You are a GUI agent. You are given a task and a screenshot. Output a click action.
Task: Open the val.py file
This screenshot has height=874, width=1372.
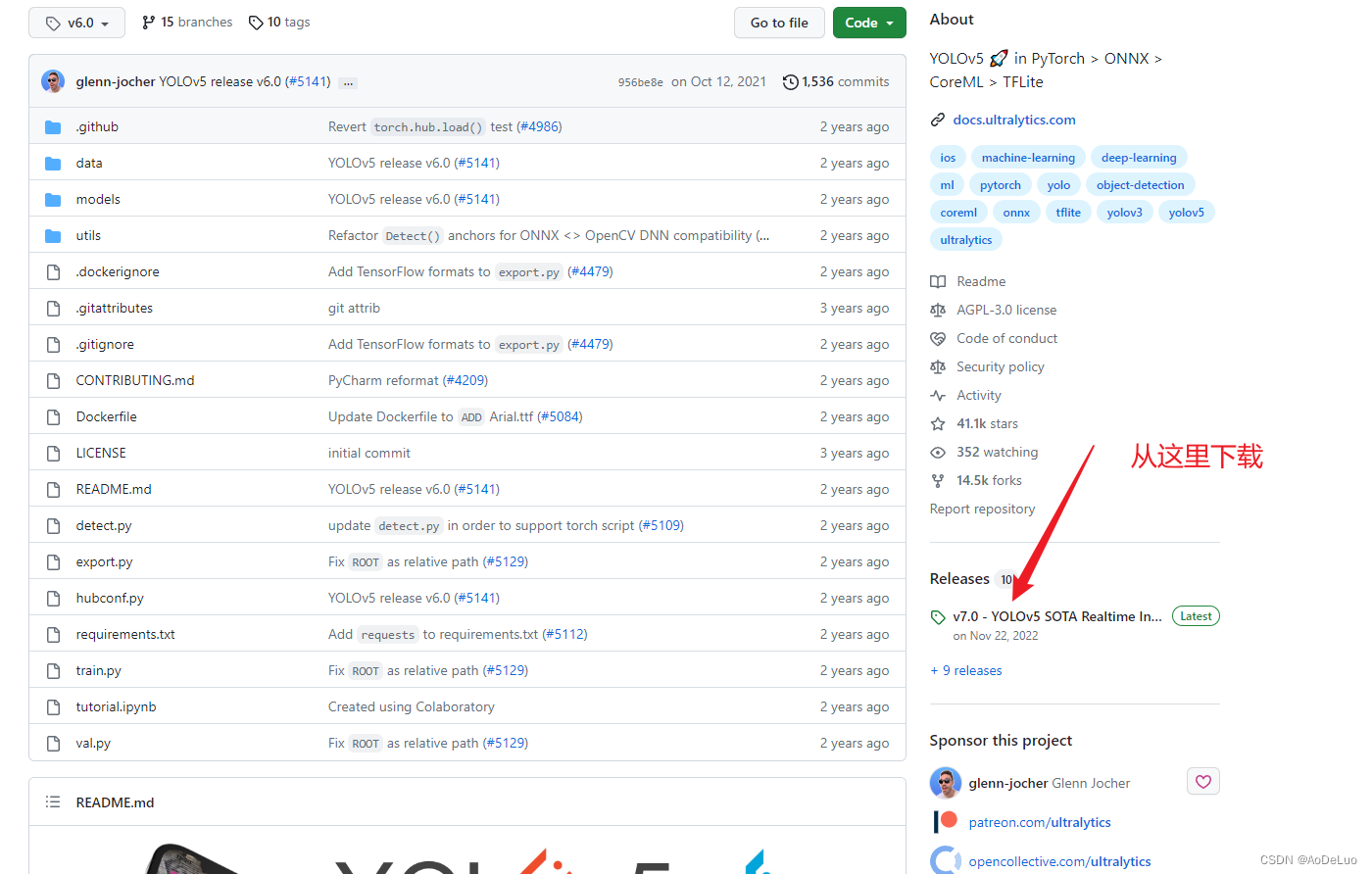point(93,743)
